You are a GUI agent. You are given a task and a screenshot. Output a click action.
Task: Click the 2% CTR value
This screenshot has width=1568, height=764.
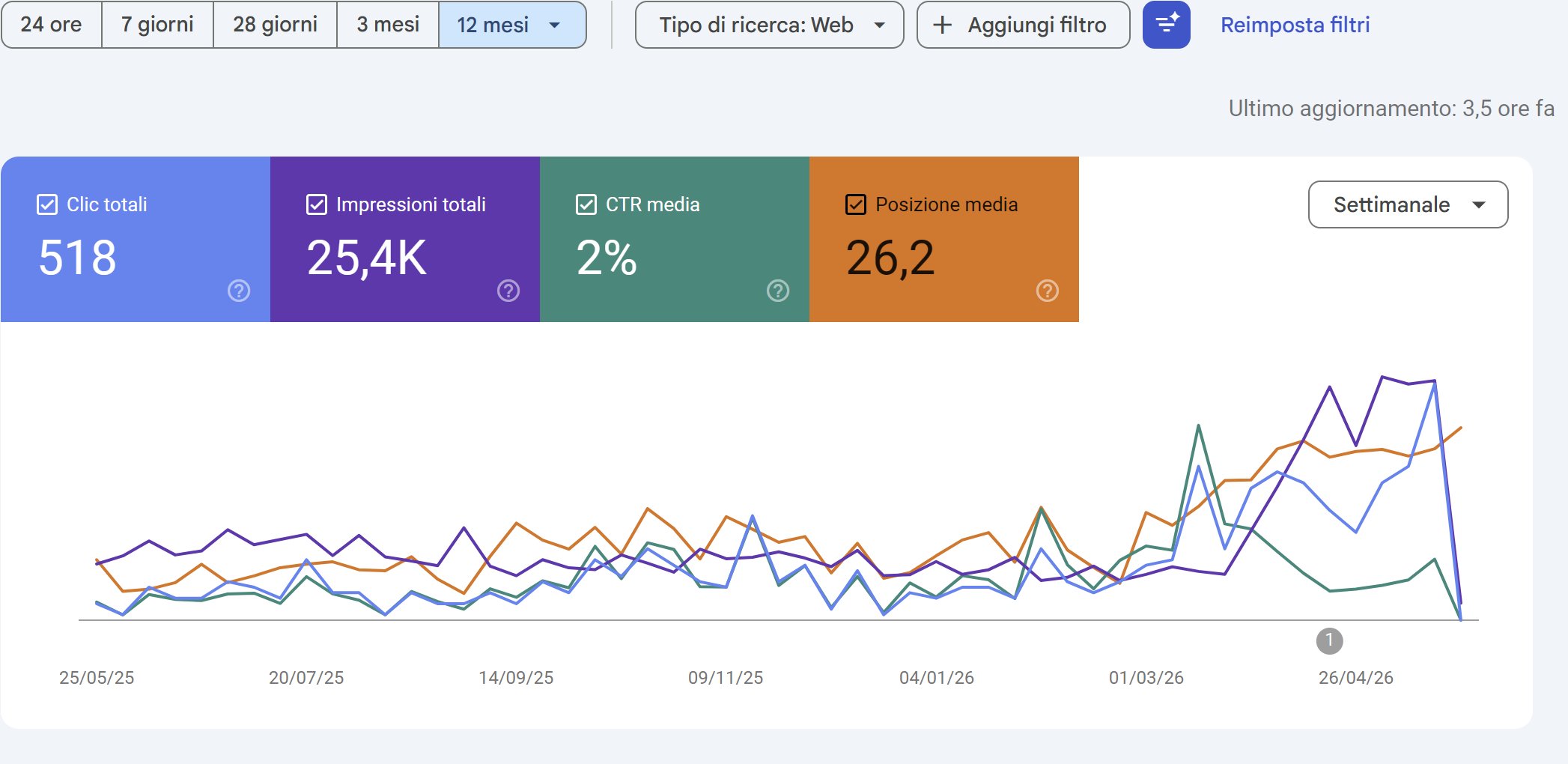pos(607,258)
